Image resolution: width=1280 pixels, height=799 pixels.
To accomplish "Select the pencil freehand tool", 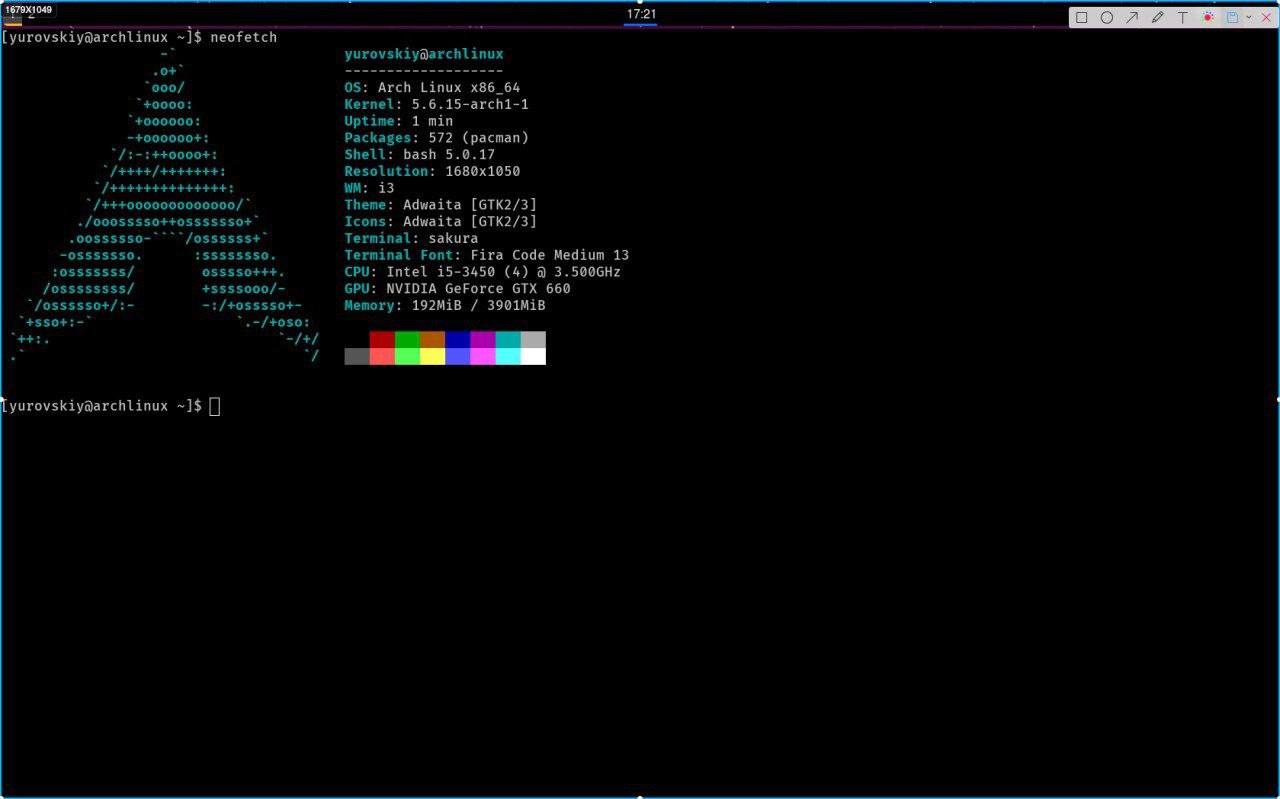I will [1157, 17].
